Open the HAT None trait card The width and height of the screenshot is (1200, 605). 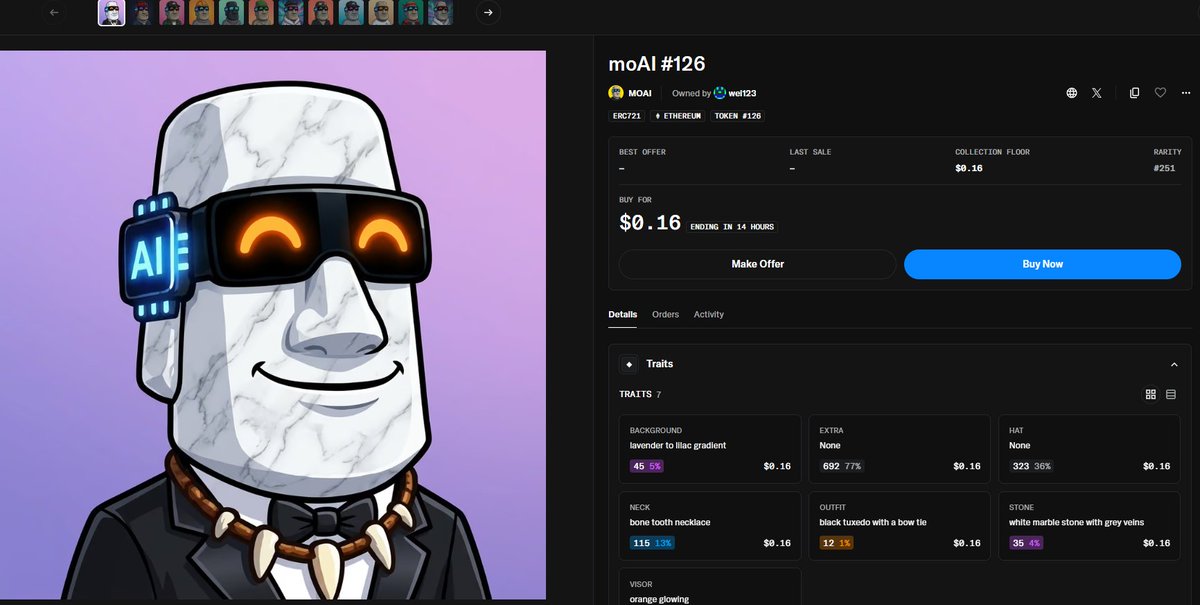click(1089, 451)
